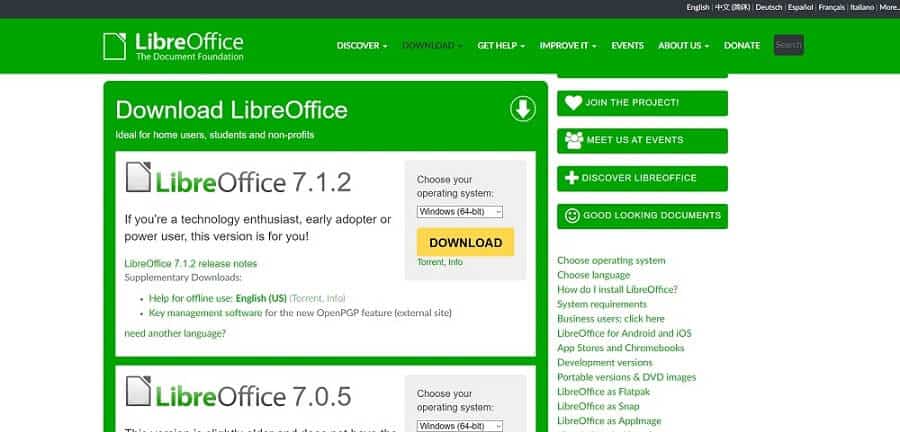Viewport: 900px width, 432px height.
Task: Switch language to Chinese (中文)
Action: 732,7
